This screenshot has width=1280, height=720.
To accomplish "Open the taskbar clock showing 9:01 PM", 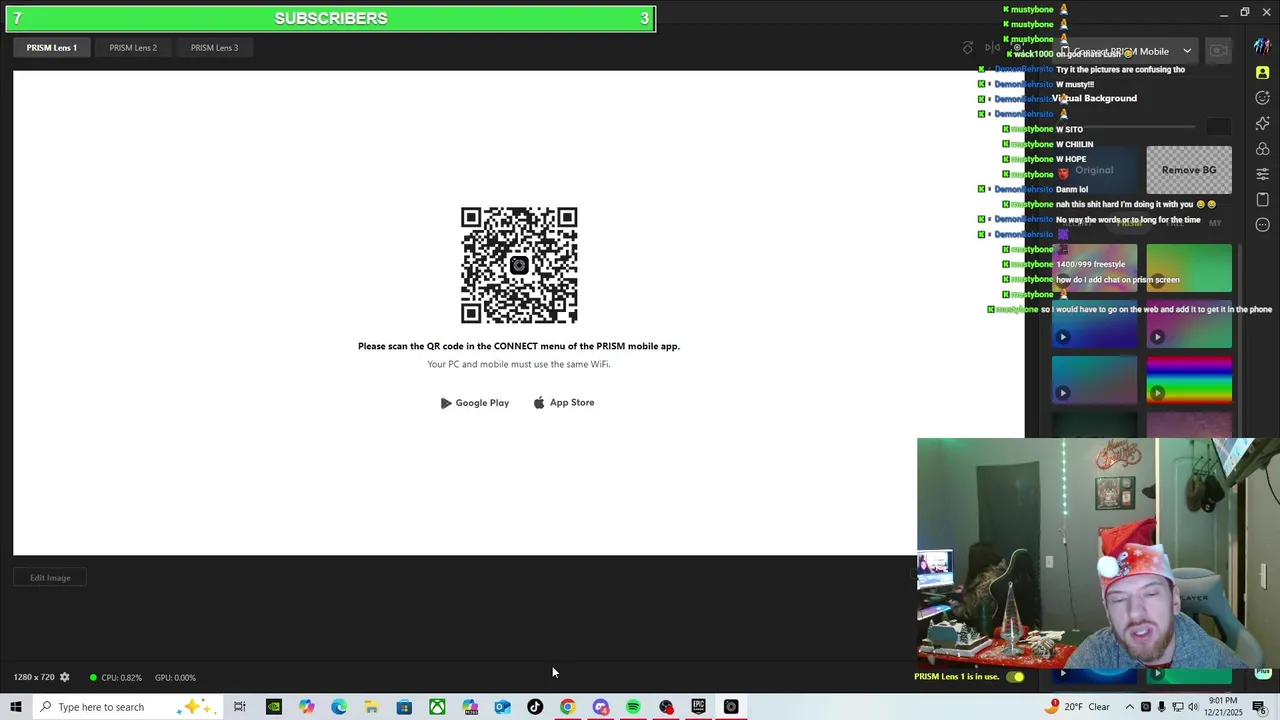I will (x=1225, y=707).
